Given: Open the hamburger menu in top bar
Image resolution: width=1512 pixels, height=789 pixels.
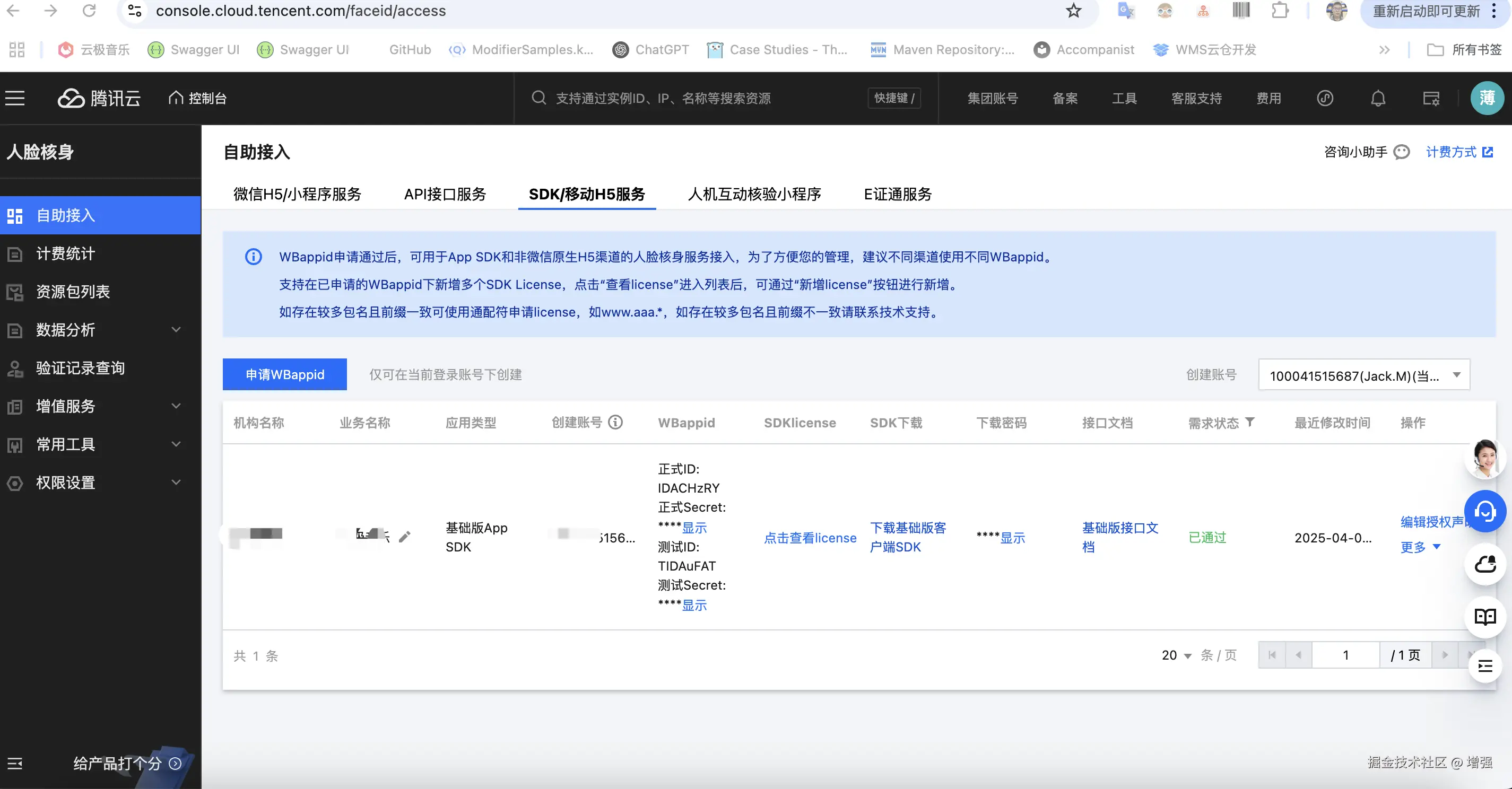Looking at the screenshot, I should (x=15, y=98).
